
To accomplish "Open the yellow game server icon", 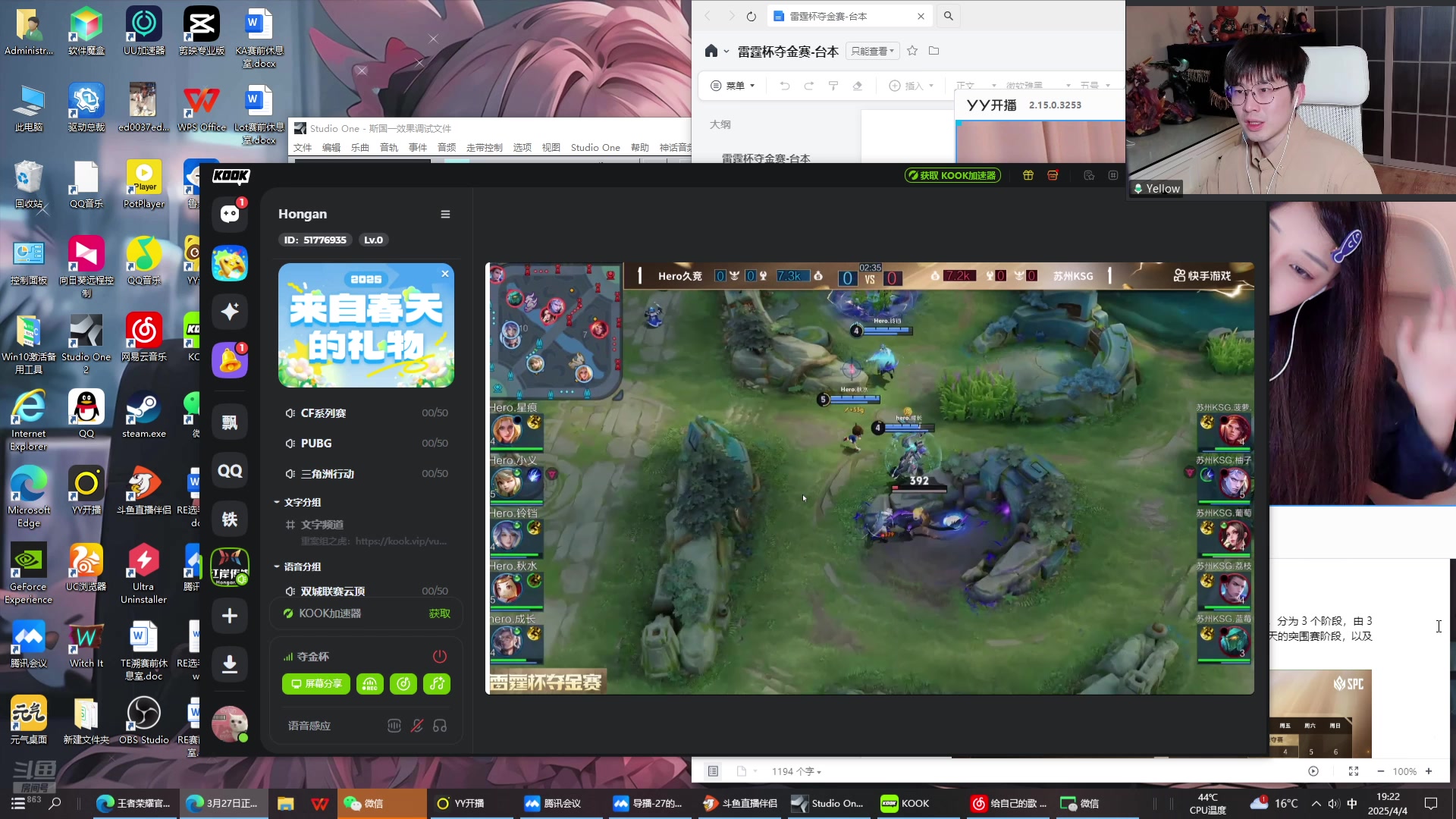I will tap(230, 263).
